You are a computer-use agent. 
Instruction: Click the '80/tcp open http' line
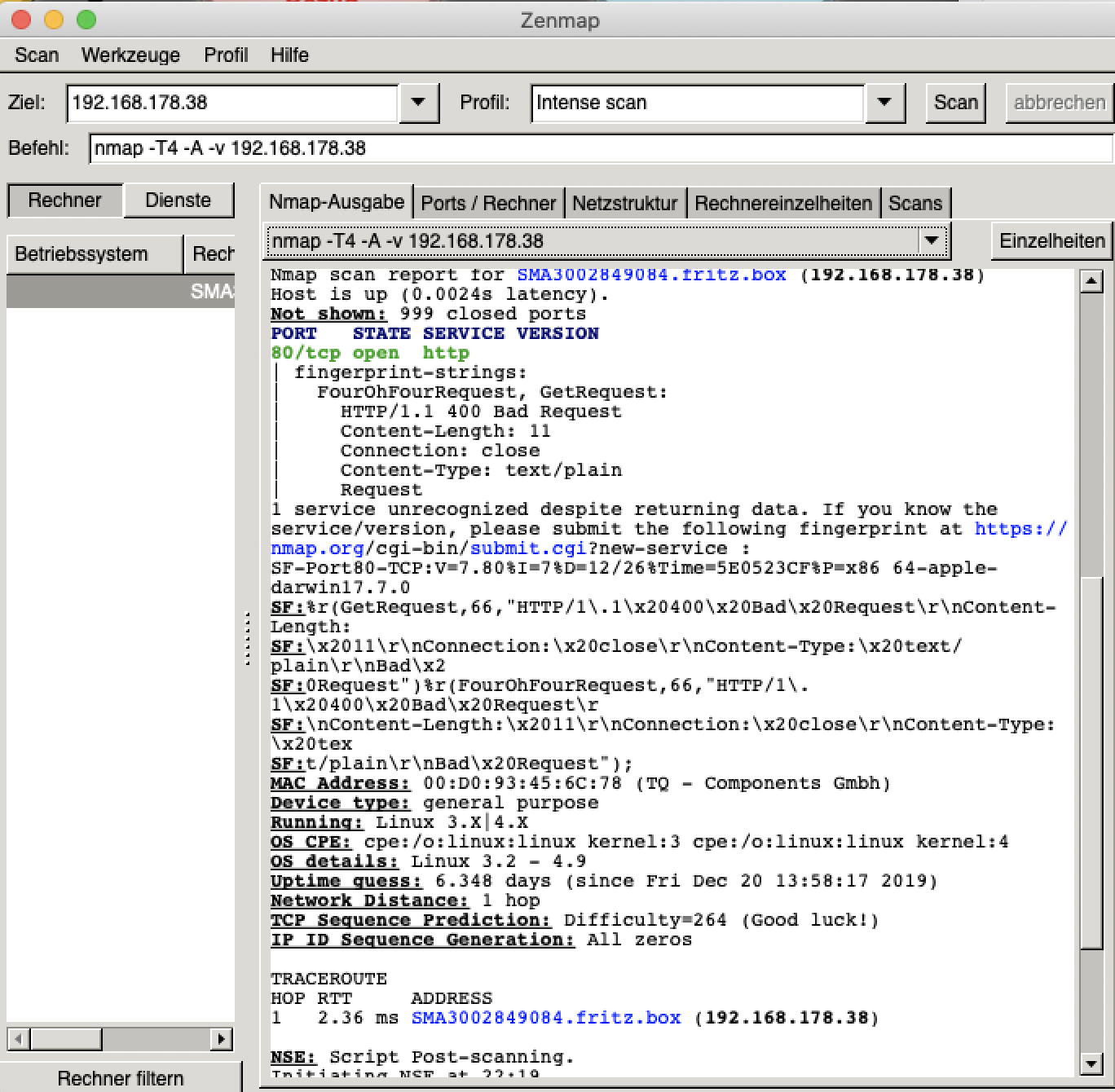pos(370,353)
